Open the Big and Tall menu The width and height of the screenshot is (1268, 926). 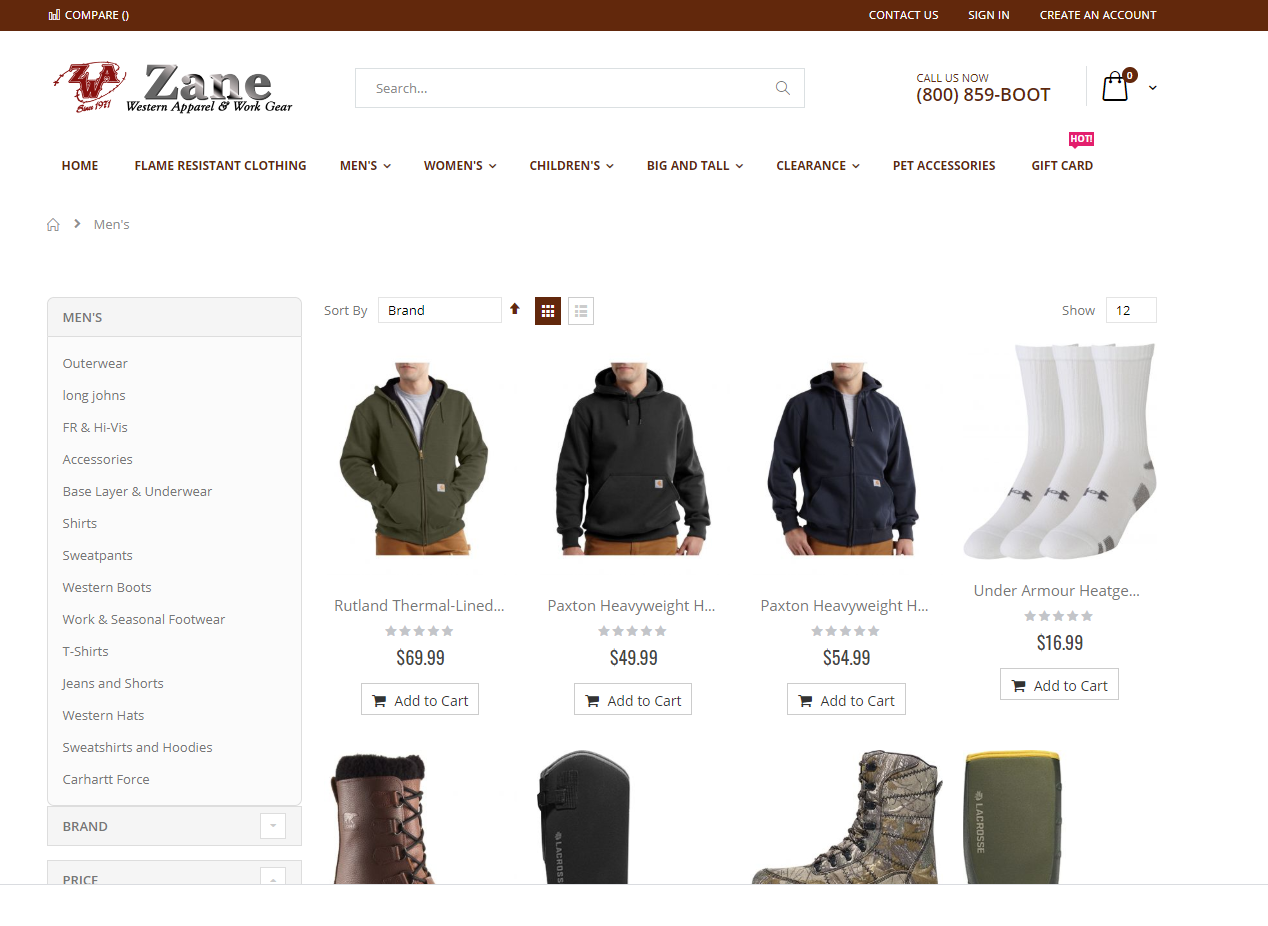(x=695, y=166)
